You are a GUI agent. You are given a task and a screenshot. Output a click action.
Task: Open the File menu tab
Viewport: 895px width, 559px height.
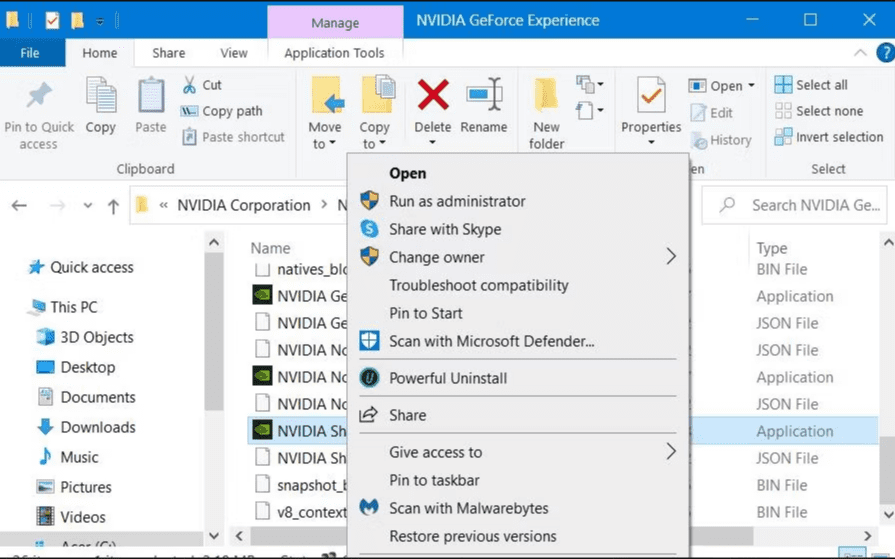(30, 53)
